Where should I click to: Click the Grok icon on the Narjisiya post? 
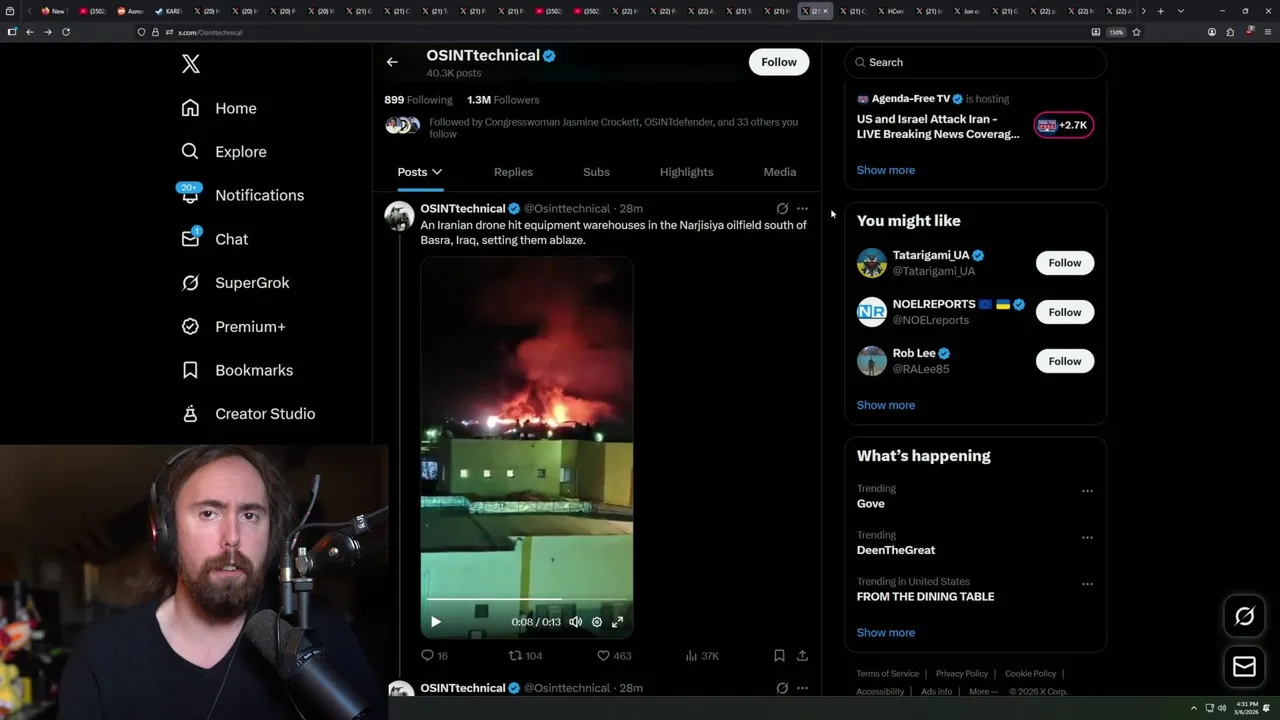pyautogui.click(x=782, y=209)
